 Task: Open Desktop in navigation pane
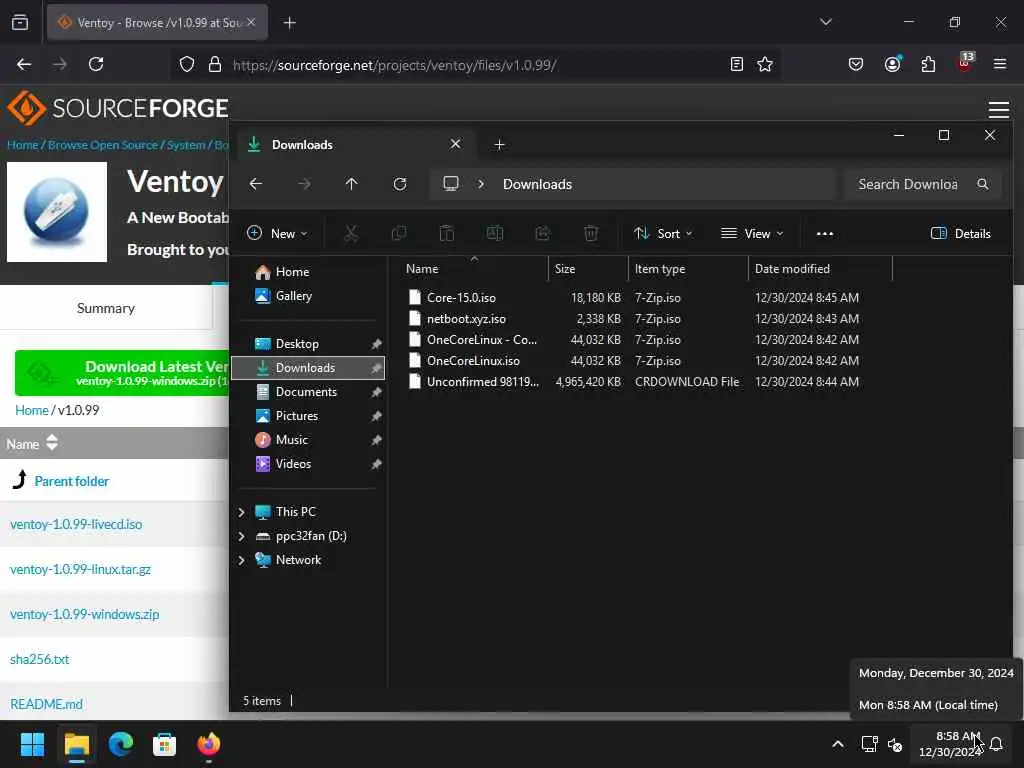pyautogui.click(x=297, y=344)
